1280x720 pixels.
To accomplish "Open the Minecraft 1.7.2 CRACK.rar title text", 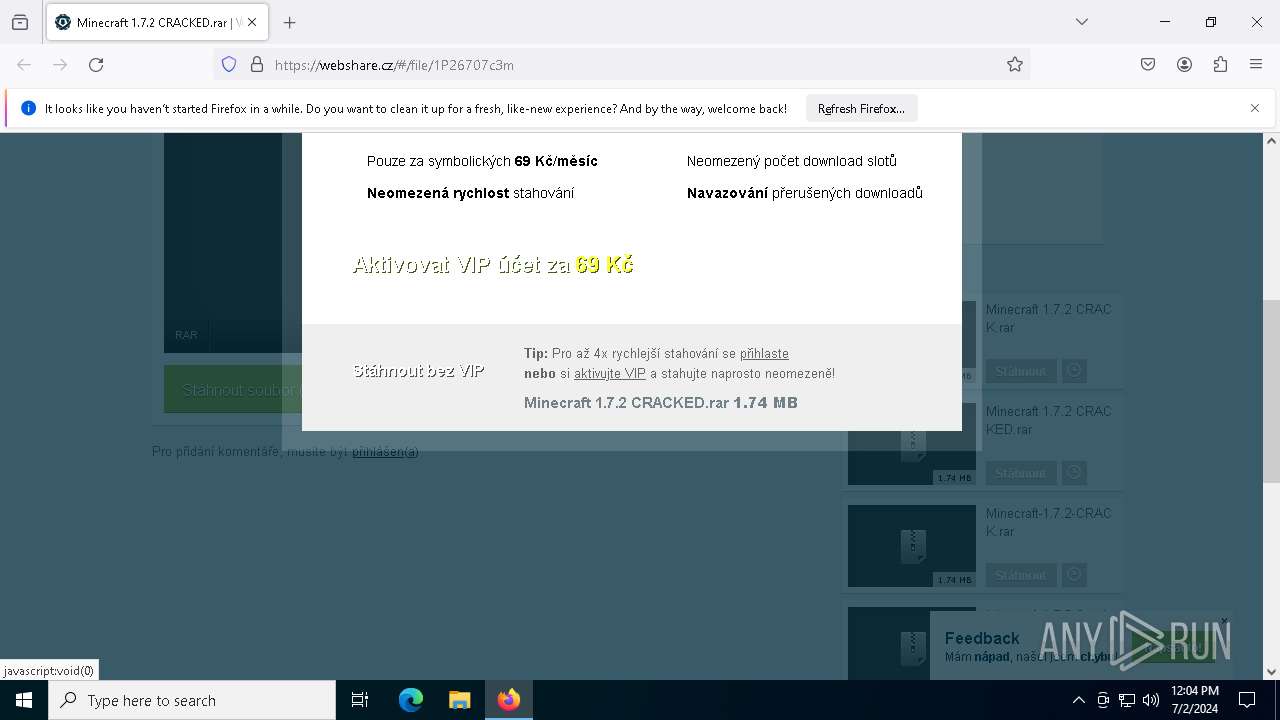I will [1048, 319].
